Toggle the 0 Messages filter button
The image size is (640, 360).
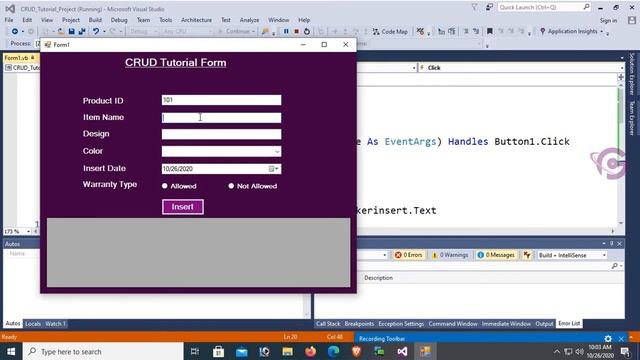(496, 255)
